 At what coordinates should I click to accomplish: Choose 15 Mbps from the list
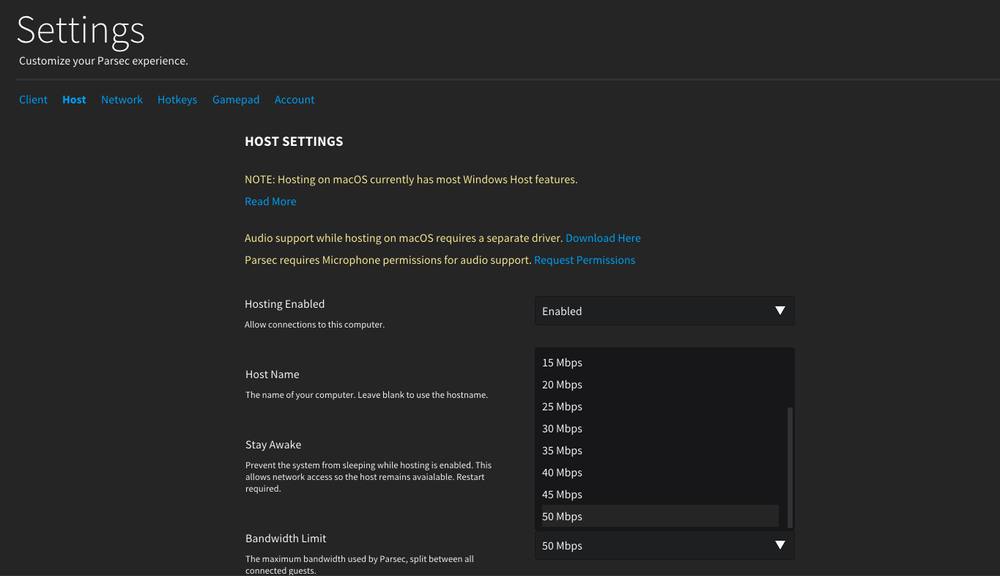660,362
